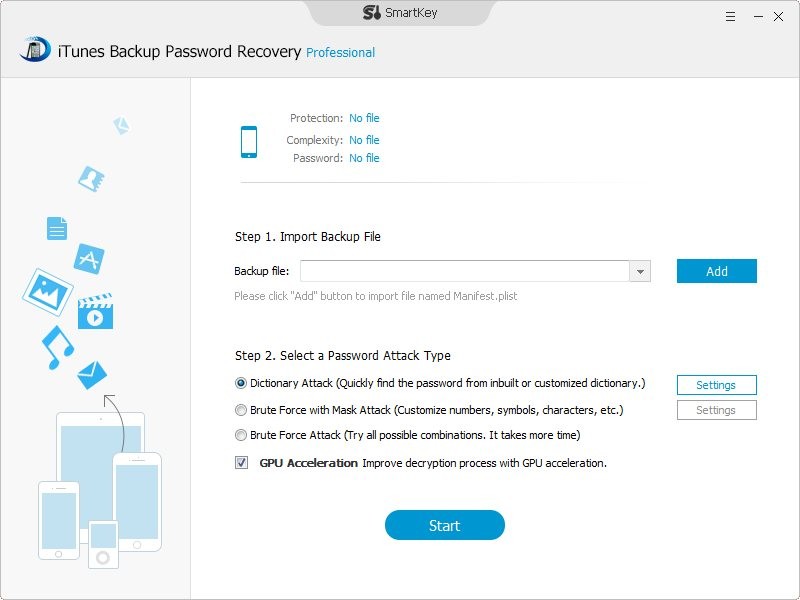Viewport: 800px width, 600px height.
Task: Choose Brute Force with Mask Attack
Action: 240,410
